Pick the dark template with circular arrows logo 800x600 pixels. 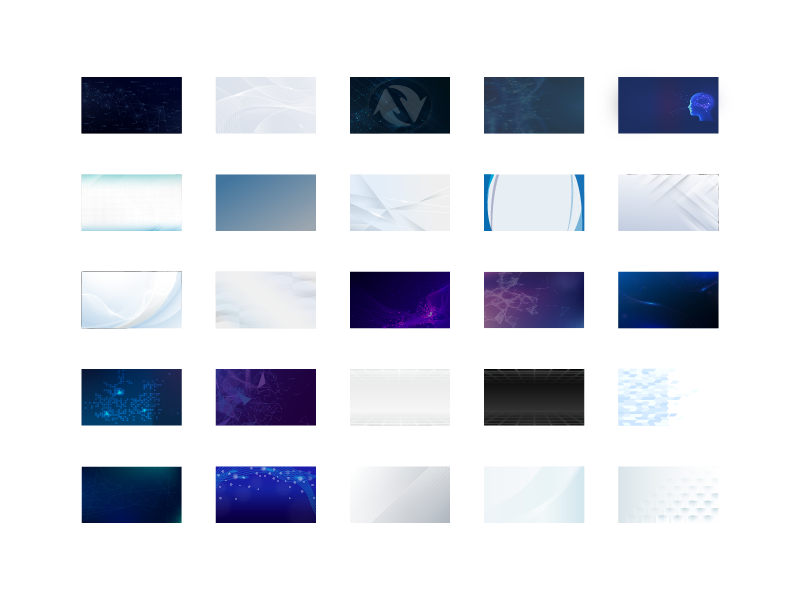pos(400,103)
